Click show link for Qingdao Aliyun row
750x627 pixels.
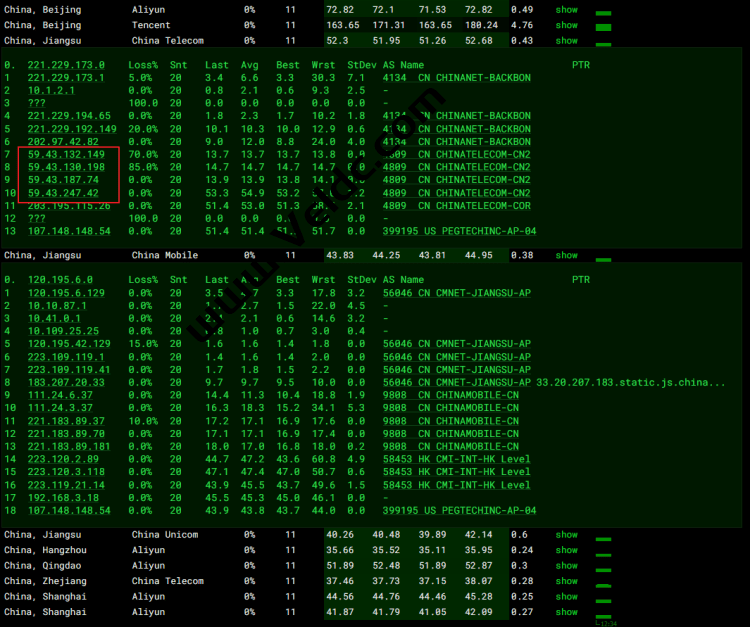(566, 565)
